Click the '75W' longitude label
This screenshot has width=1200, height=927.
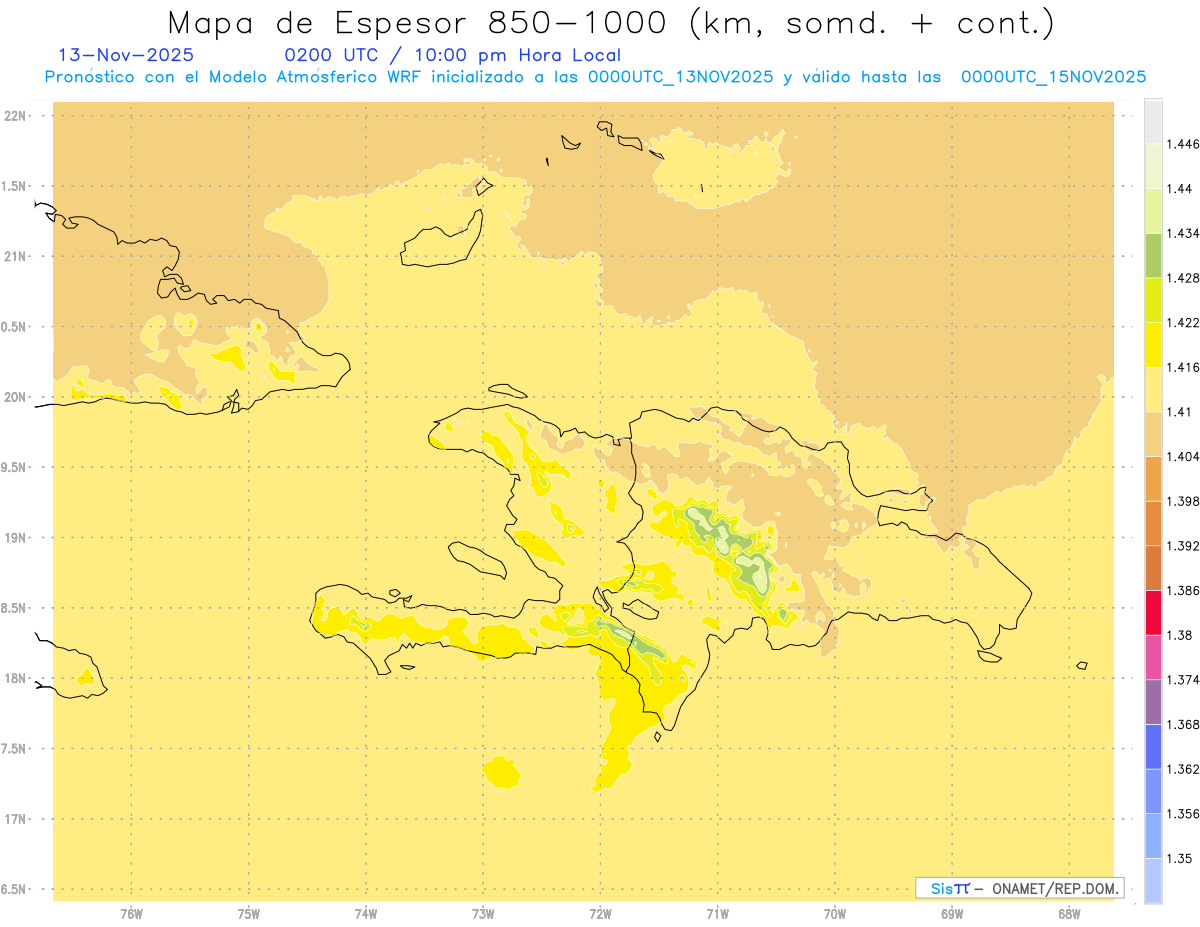(249, 914)
